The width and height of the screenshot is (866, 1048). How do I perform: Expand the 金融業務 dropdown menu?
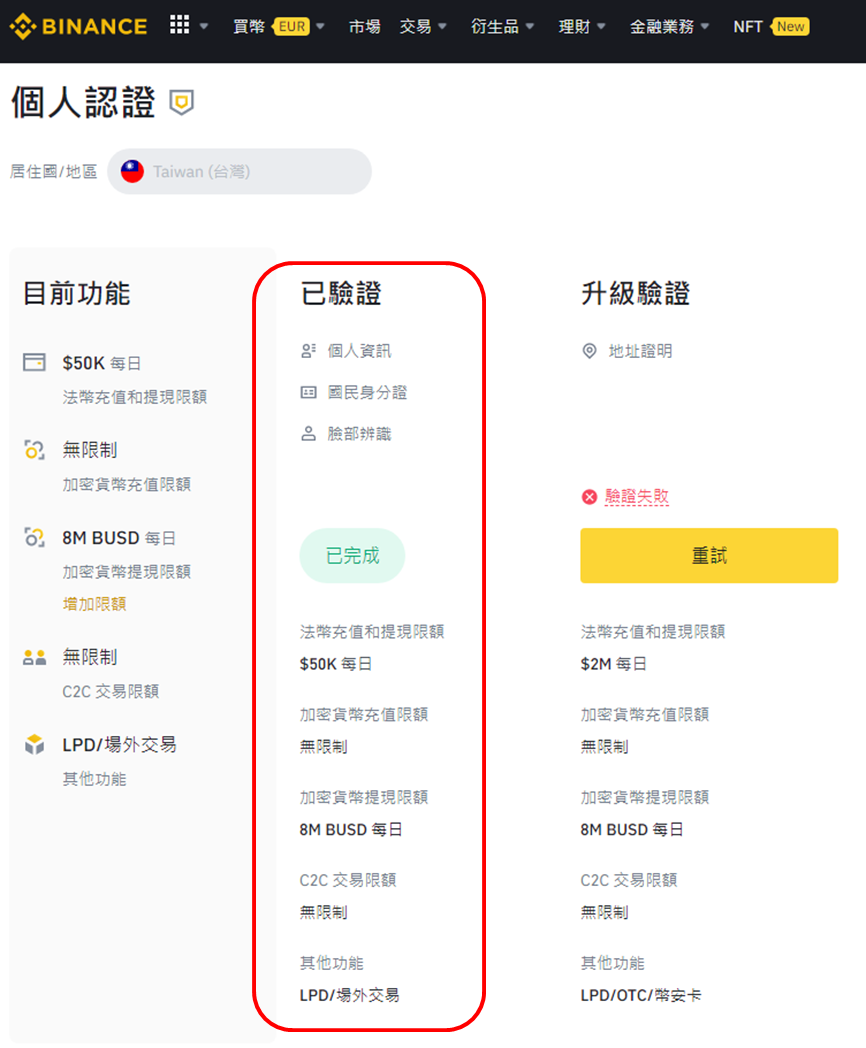670,27
